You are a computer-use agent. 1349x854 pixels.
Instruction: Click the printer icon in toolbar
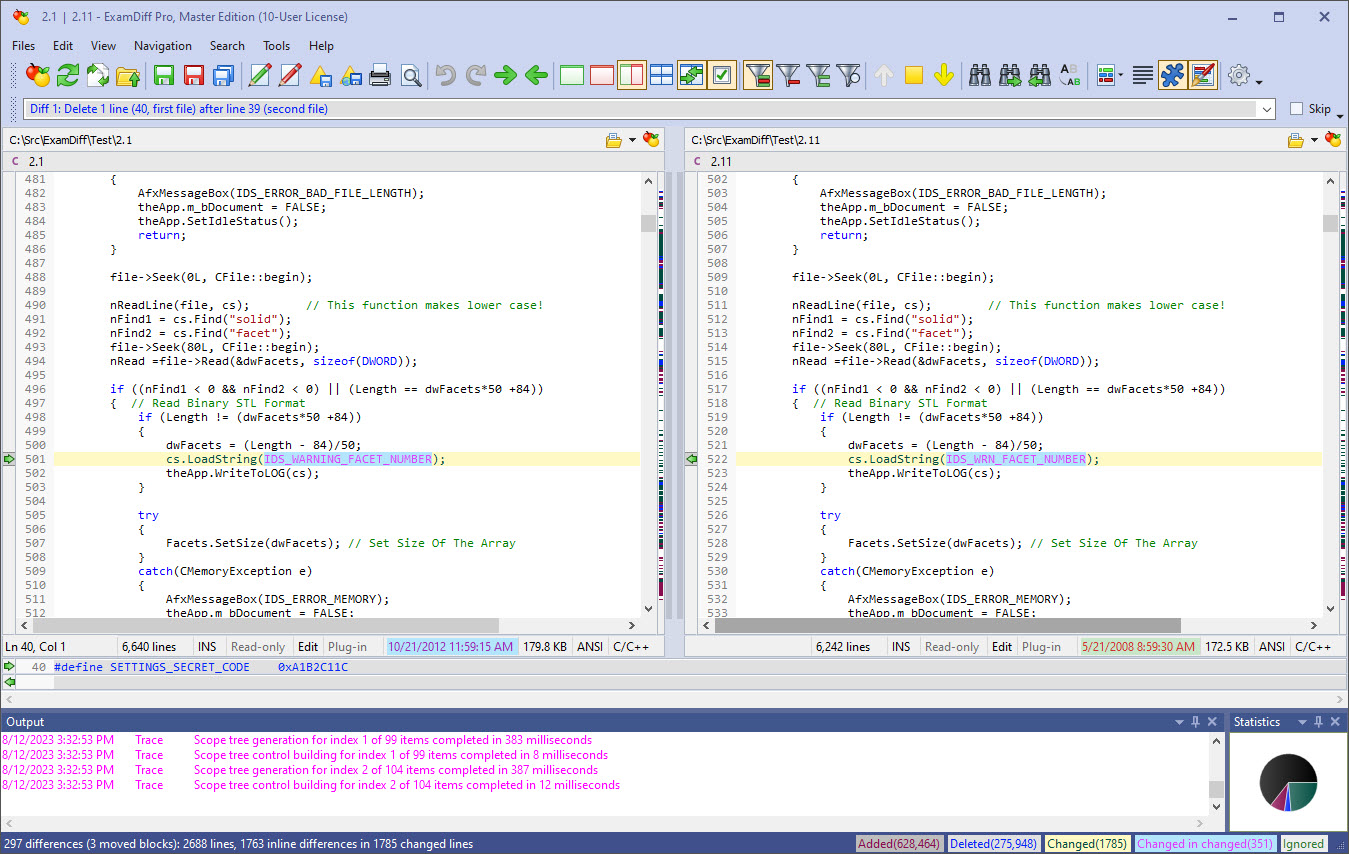[381, 75]
